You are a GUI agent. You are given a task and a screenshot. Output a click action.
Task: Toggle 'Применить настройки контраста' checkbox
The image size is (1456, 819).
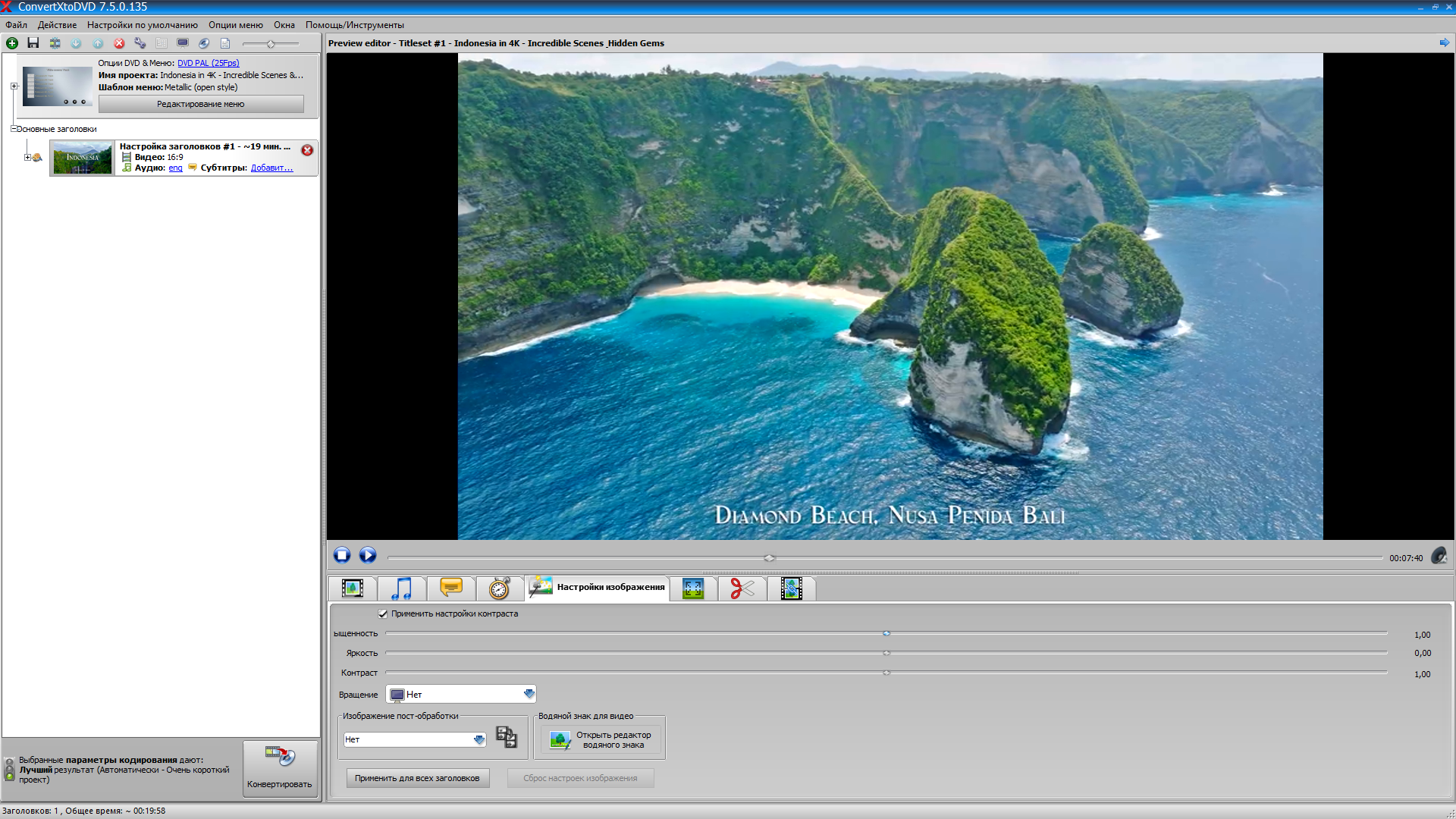[x=383, y=614]
